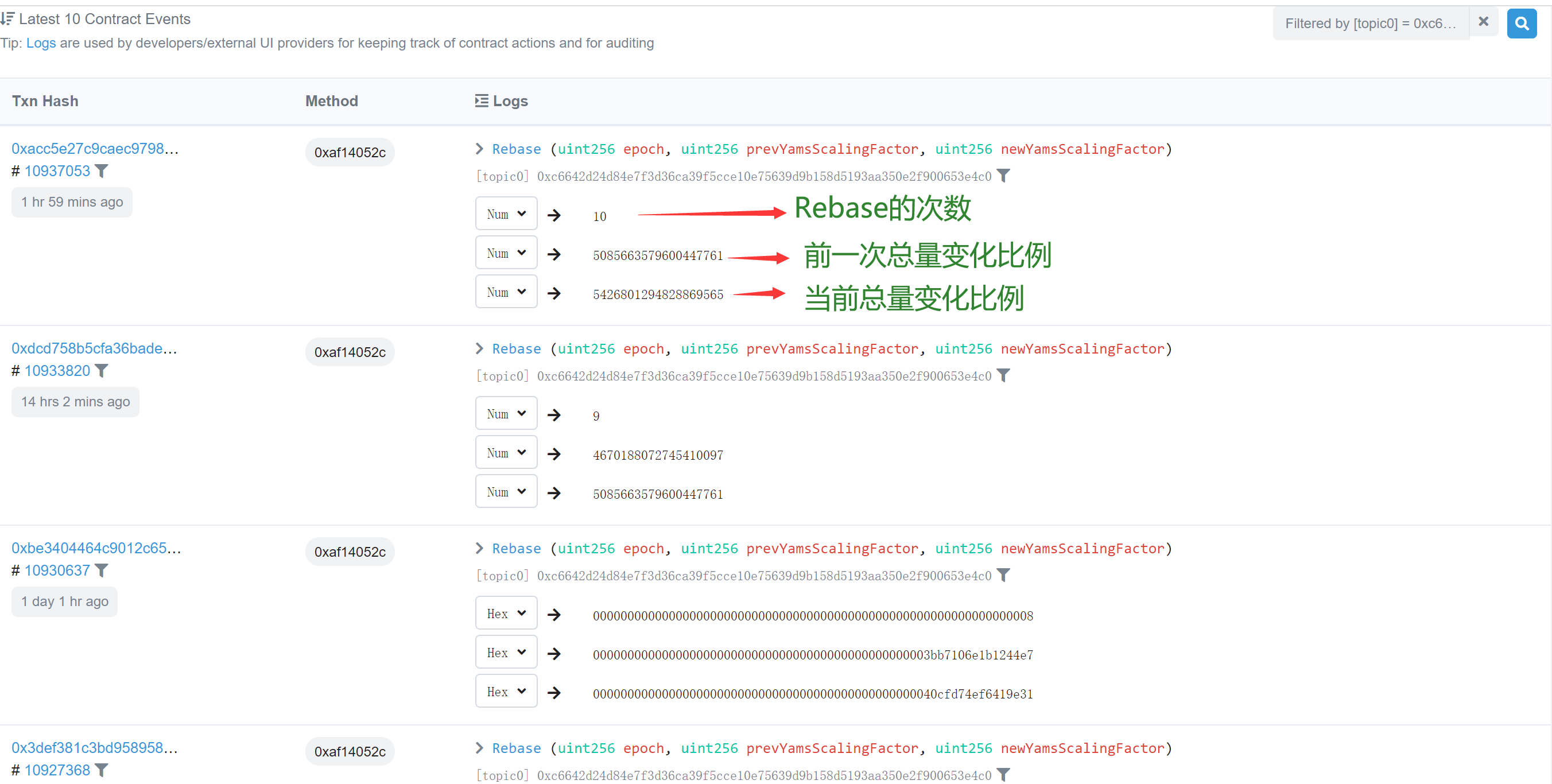Expand the first Rebase event chevron
This screenshot has height=784, width=1552.
click(x=480, y=149)
